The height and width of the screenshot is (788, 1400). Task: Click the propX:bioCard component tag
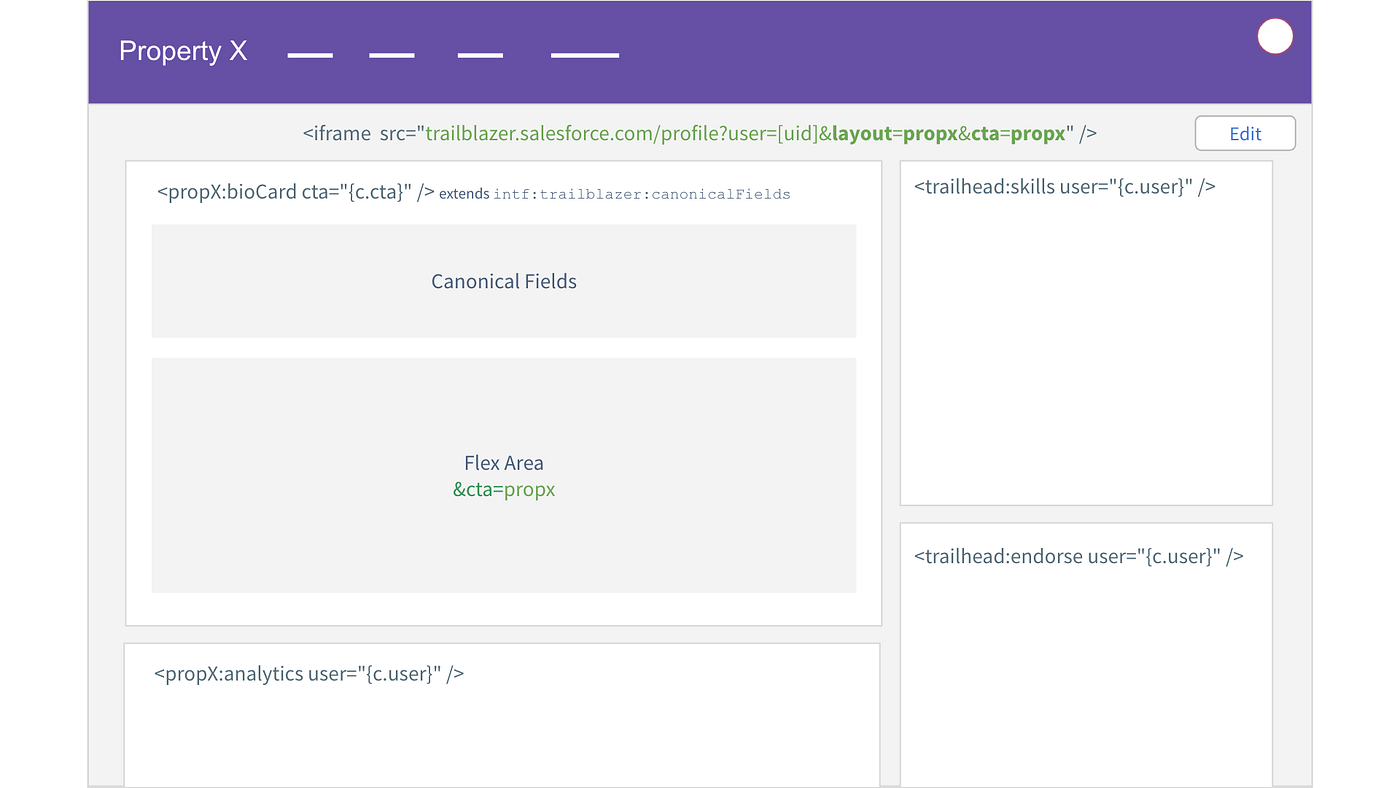coord(295,193)
